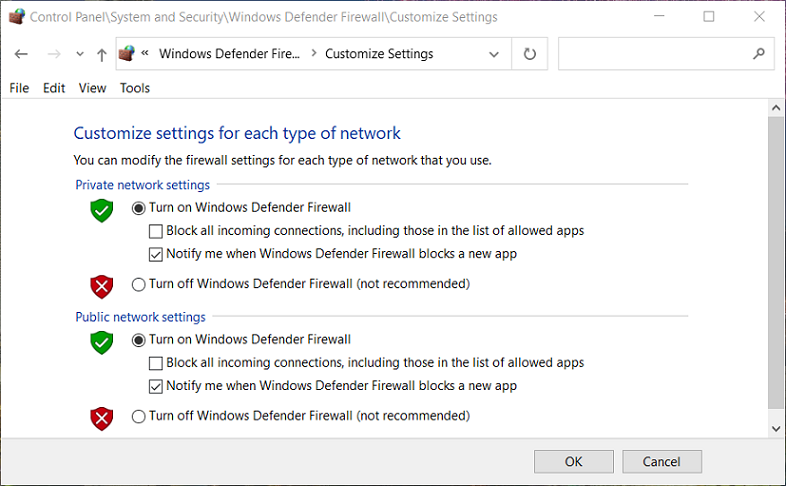Click the vertical scrollbar thumb

pos(776,263)
